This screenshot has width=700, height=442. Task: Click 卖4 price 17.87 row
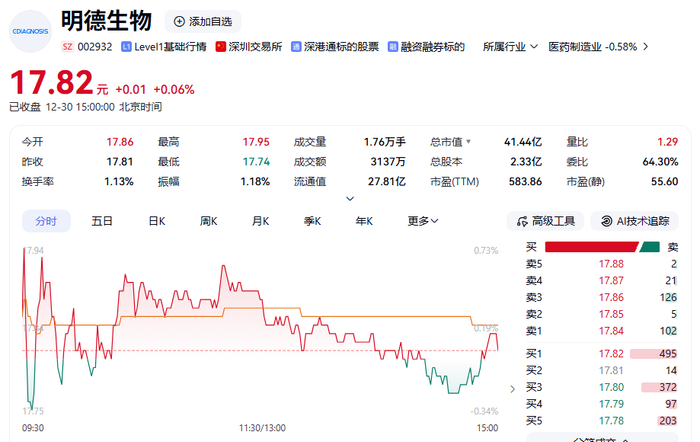601,281
